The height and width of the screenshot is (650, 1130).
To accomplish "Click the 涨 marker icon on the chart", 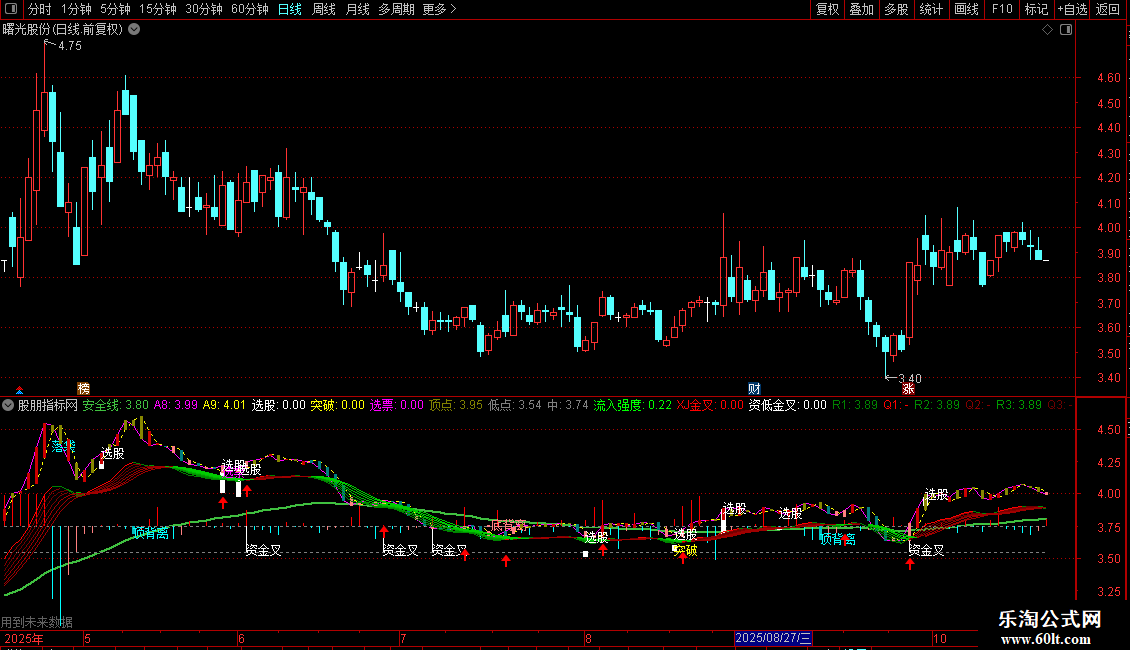I will [x=908, y=388].
